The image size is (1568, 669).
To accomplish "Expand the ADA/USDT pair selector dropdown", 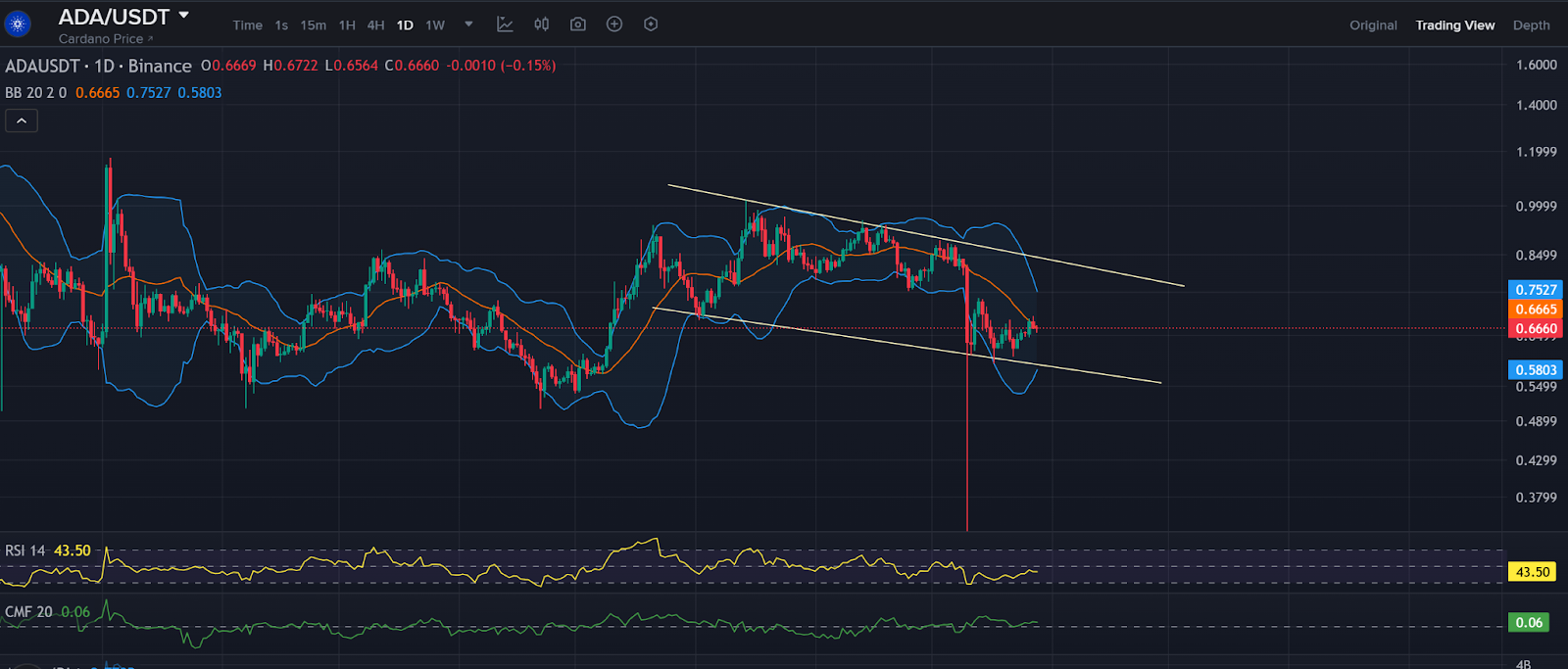I will coord(183,16).
